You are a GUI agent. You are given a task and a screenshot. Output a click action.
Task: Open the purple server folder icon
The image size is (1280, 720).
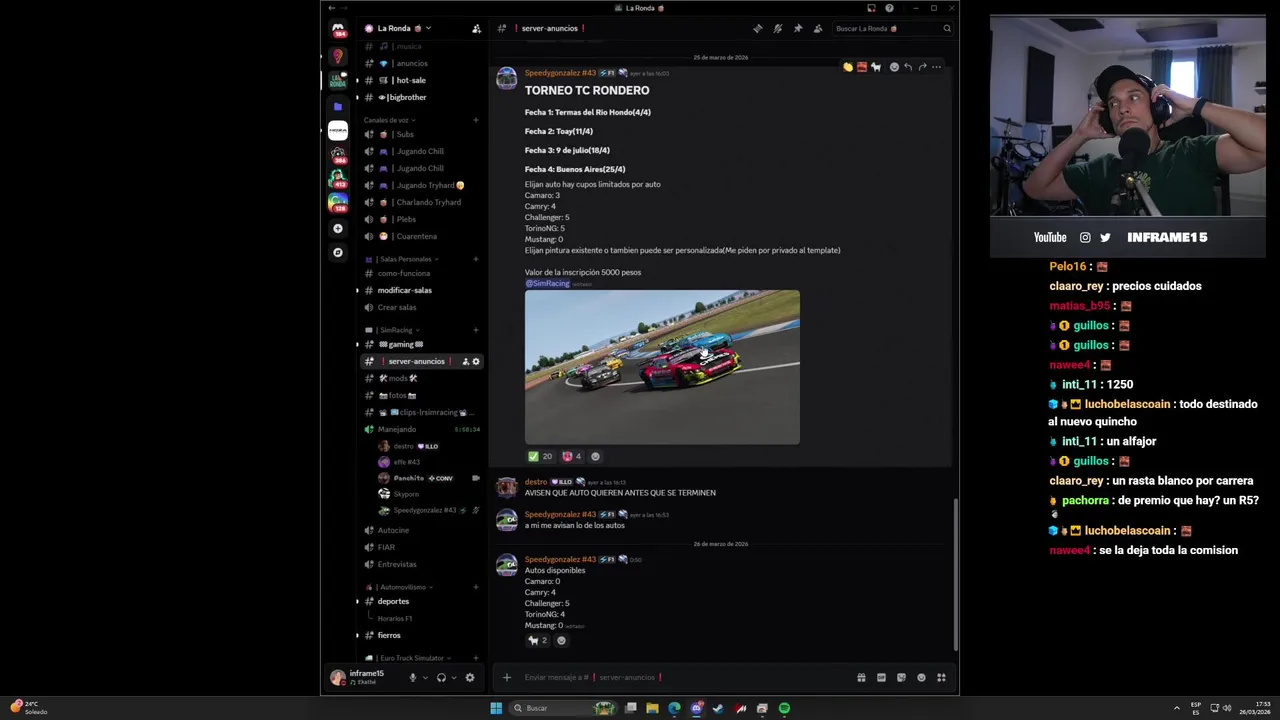click(x=338, y=106)
